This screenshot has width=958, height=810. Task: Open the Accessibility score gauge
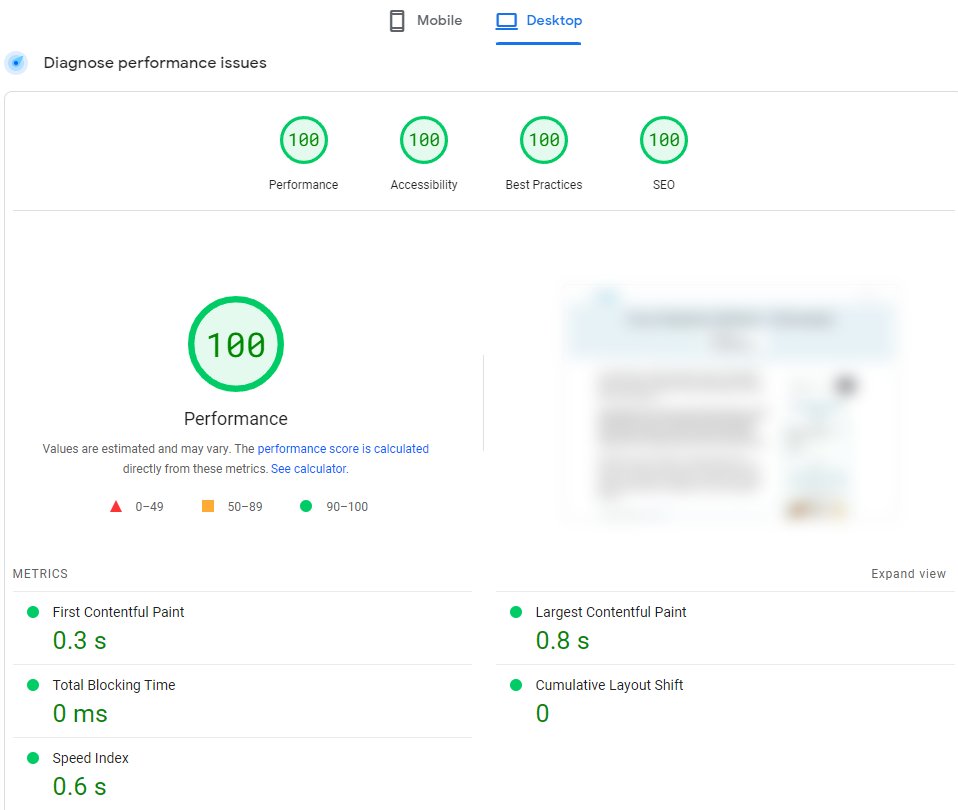coord(424,140)
